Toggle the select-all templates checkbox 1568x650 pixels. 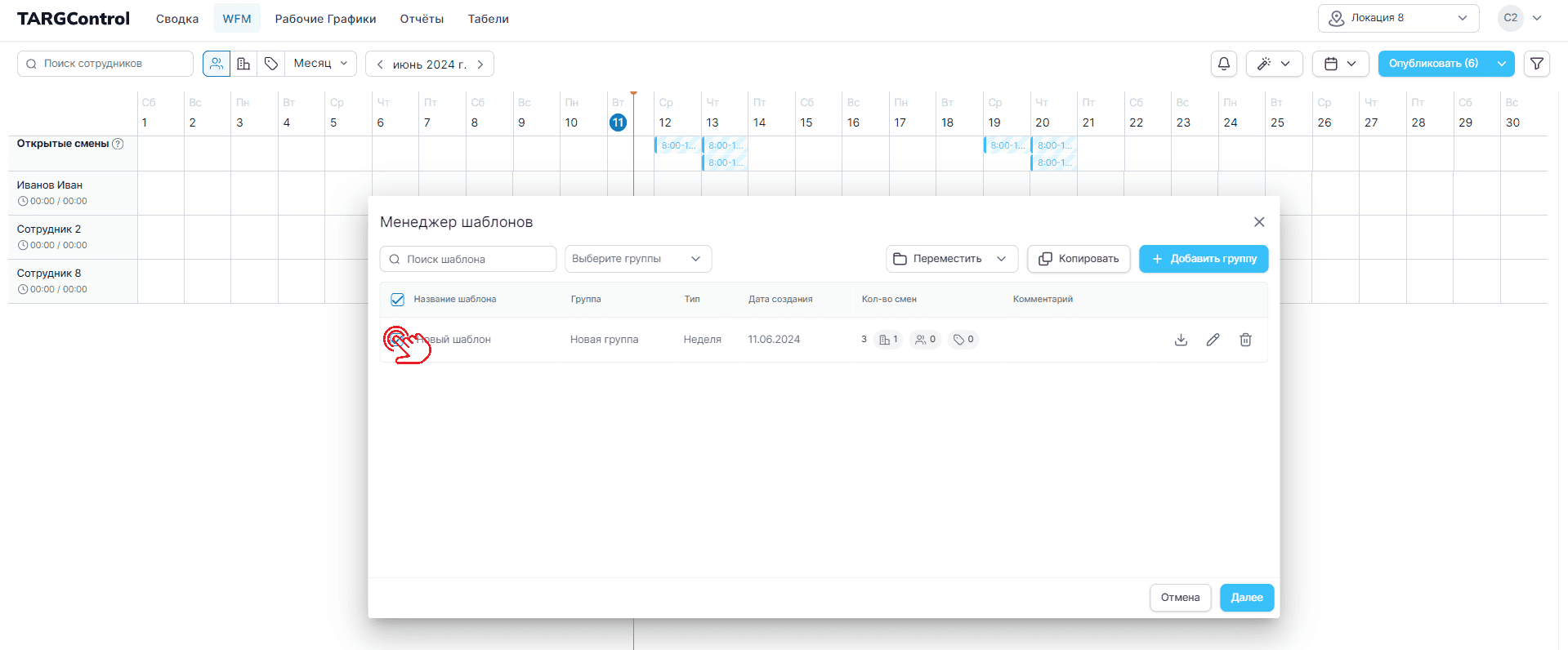397,300
